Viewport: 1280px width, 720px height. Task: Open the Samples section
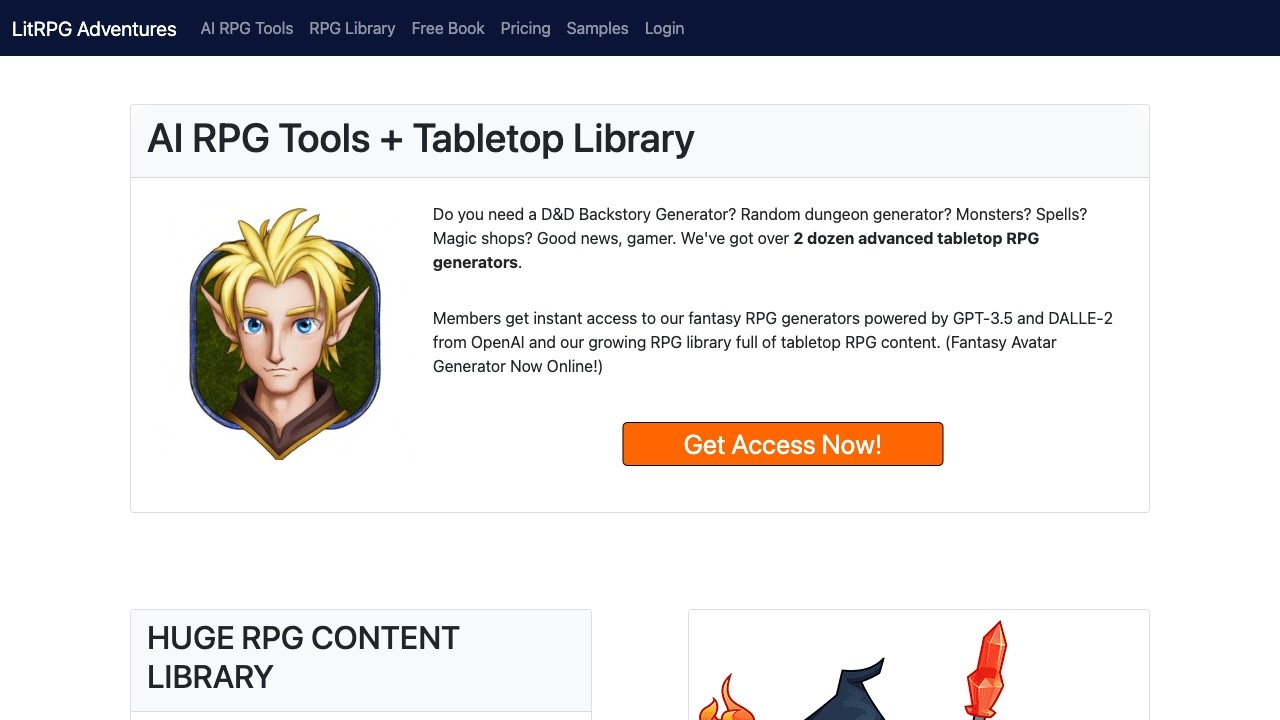click(597, 28)
